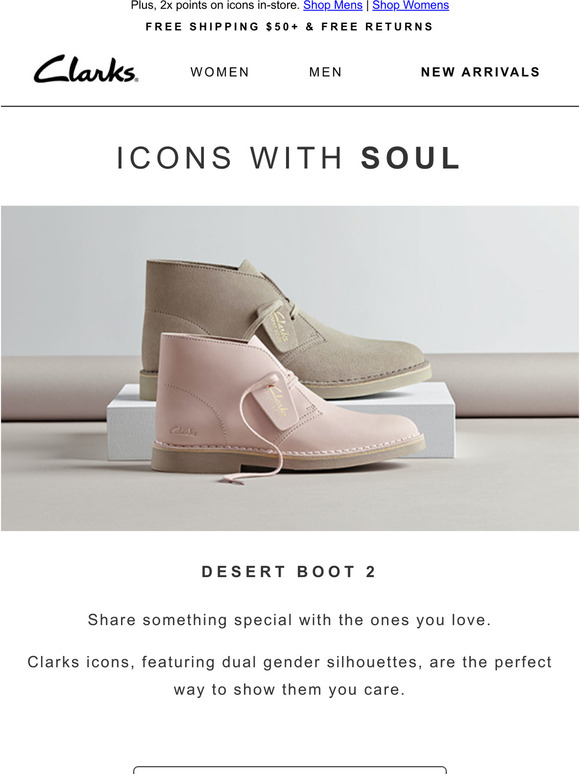This screenshot has height=774, width=580.
Task: Click the embossed Clarks logo on pink heel
Action: point(183,431)
